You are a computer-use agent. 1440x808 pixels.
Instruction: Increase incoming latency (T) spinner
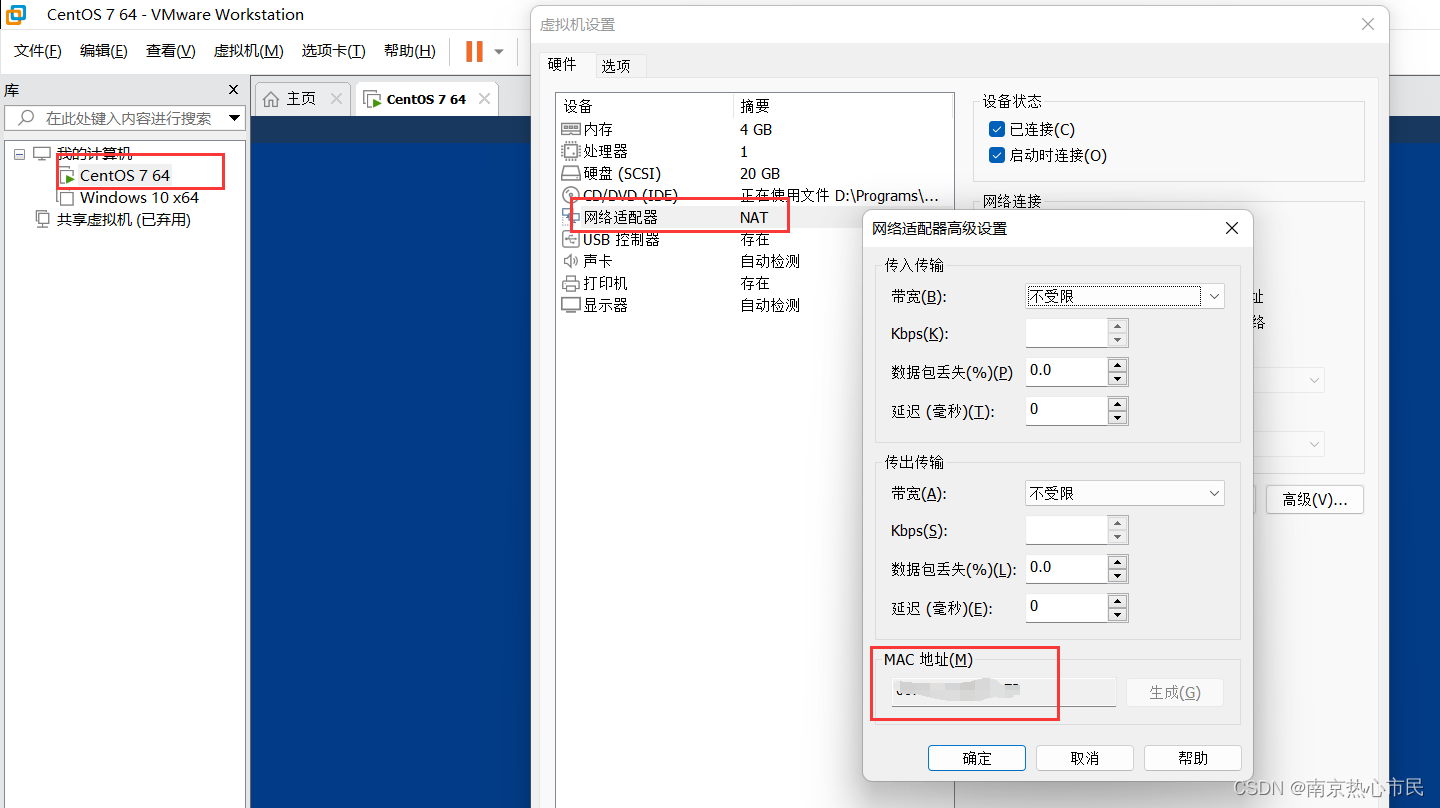click(1118, 404)
